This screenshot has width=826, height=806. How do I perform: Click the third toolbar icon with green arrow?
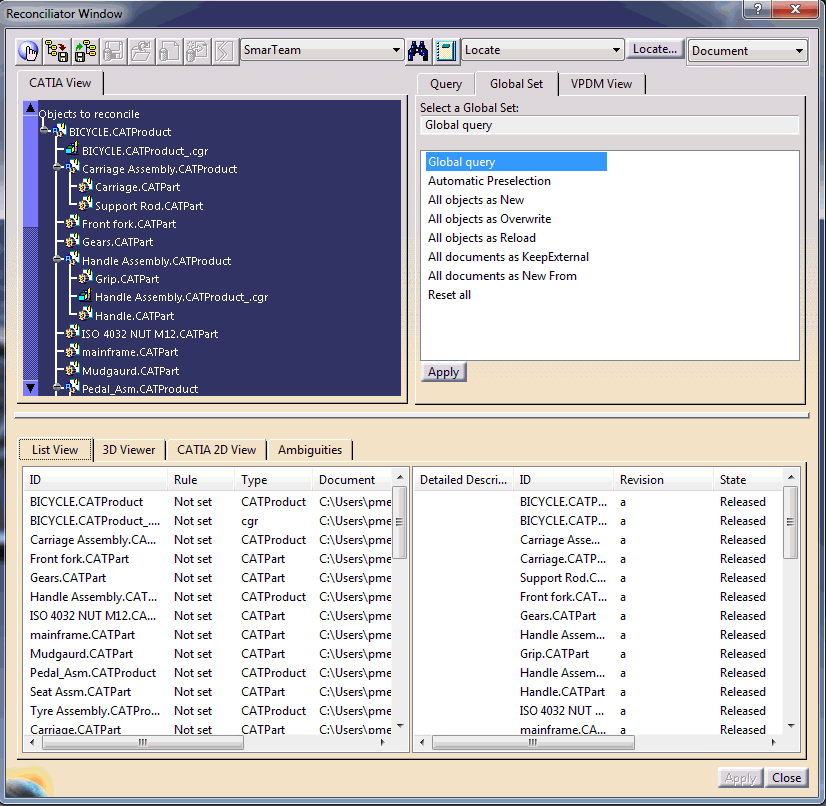[86, 50]
